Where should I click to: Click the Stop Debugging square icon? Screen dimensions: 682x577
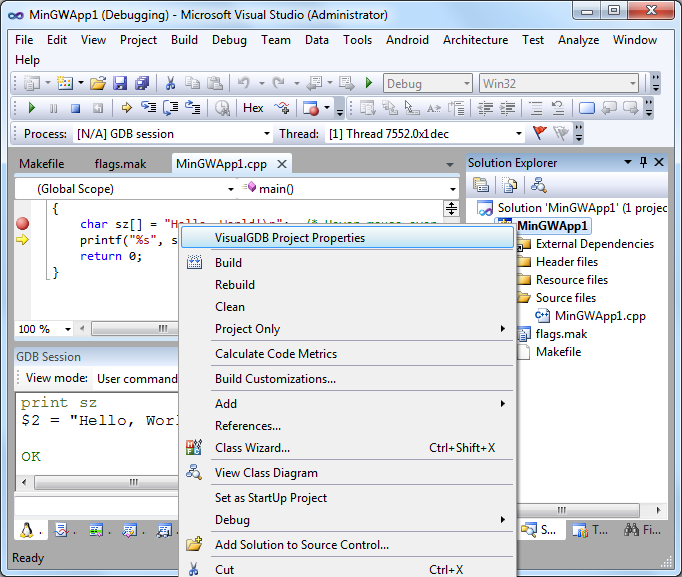click(x=76, y=108)
